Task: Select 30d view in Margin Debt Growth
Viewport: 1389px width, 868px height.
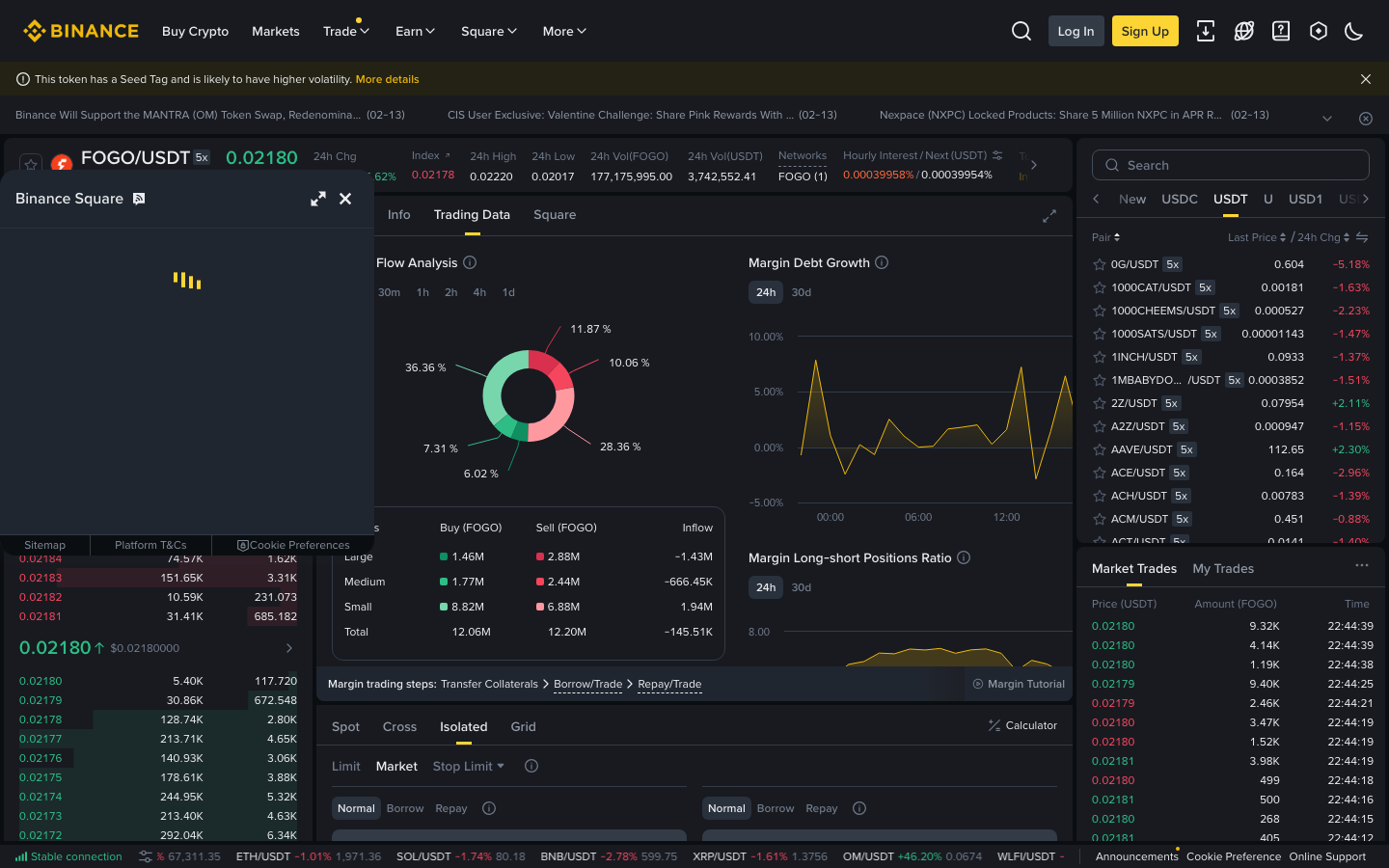Action: coord(803,291)
